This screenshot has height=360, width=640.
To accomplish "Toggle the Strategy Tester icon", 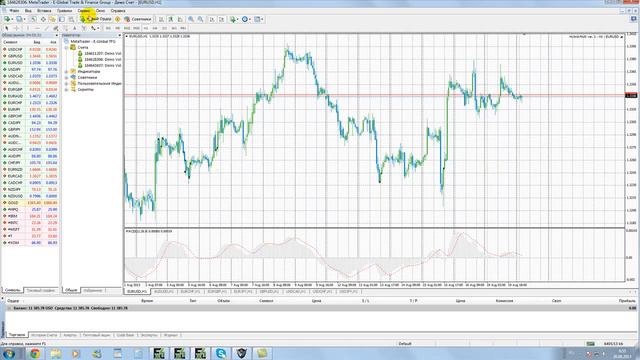I will tap(71, 19).
